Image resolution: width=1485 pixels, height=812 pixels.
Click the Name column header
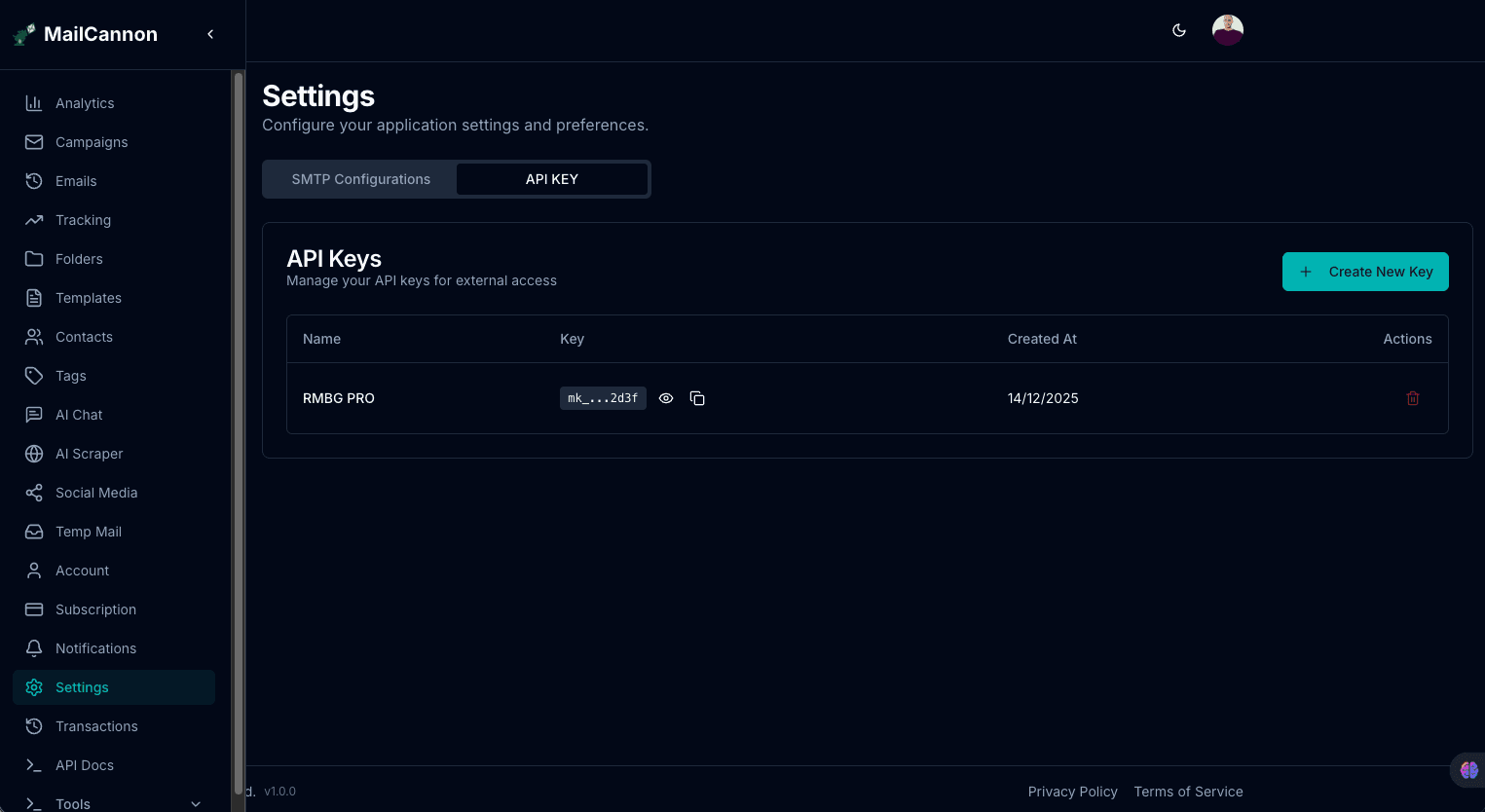pos(321,339)
